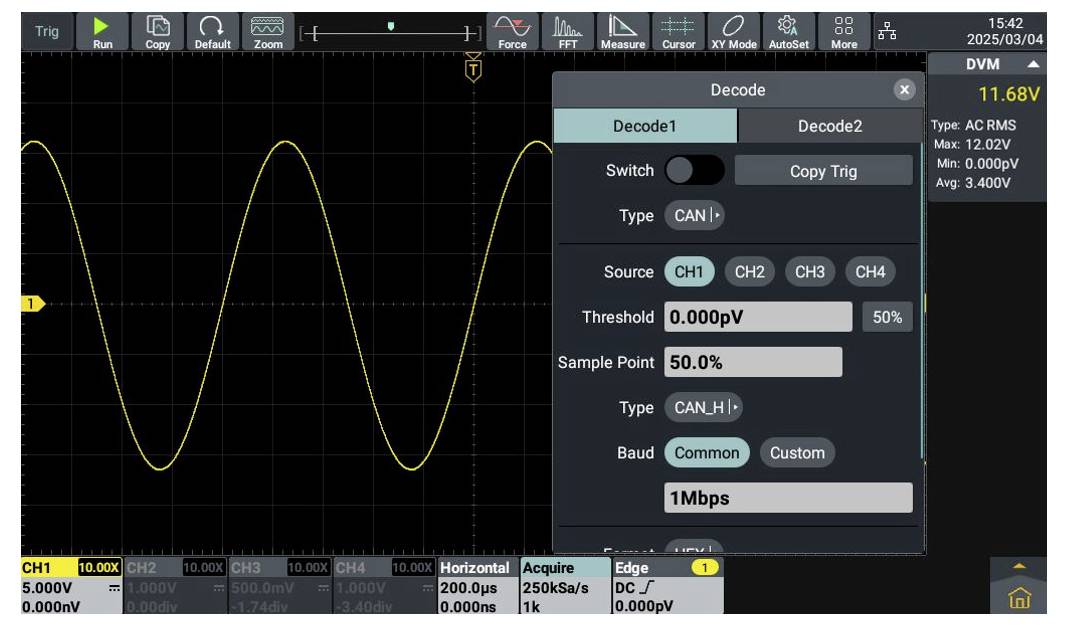
Task: Open the CAN_H signal type dropdown
Action: tap(703, 408)
